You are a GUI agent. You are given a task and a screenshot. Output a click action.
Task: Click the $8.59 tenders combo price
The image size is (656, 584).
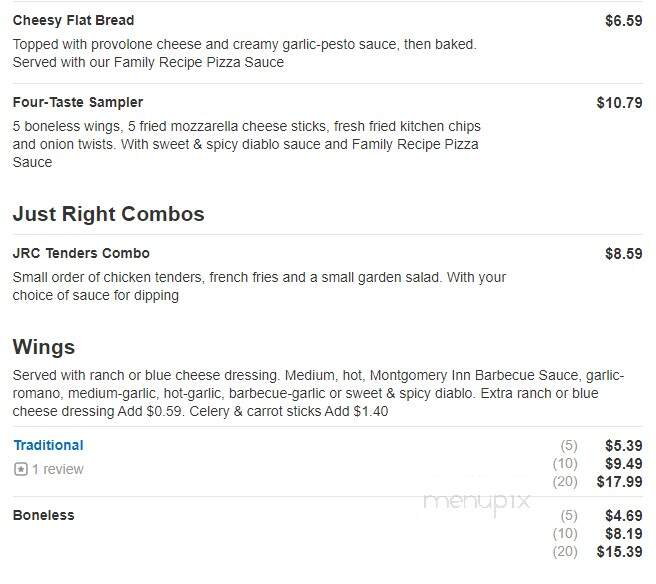click(623, 254)
